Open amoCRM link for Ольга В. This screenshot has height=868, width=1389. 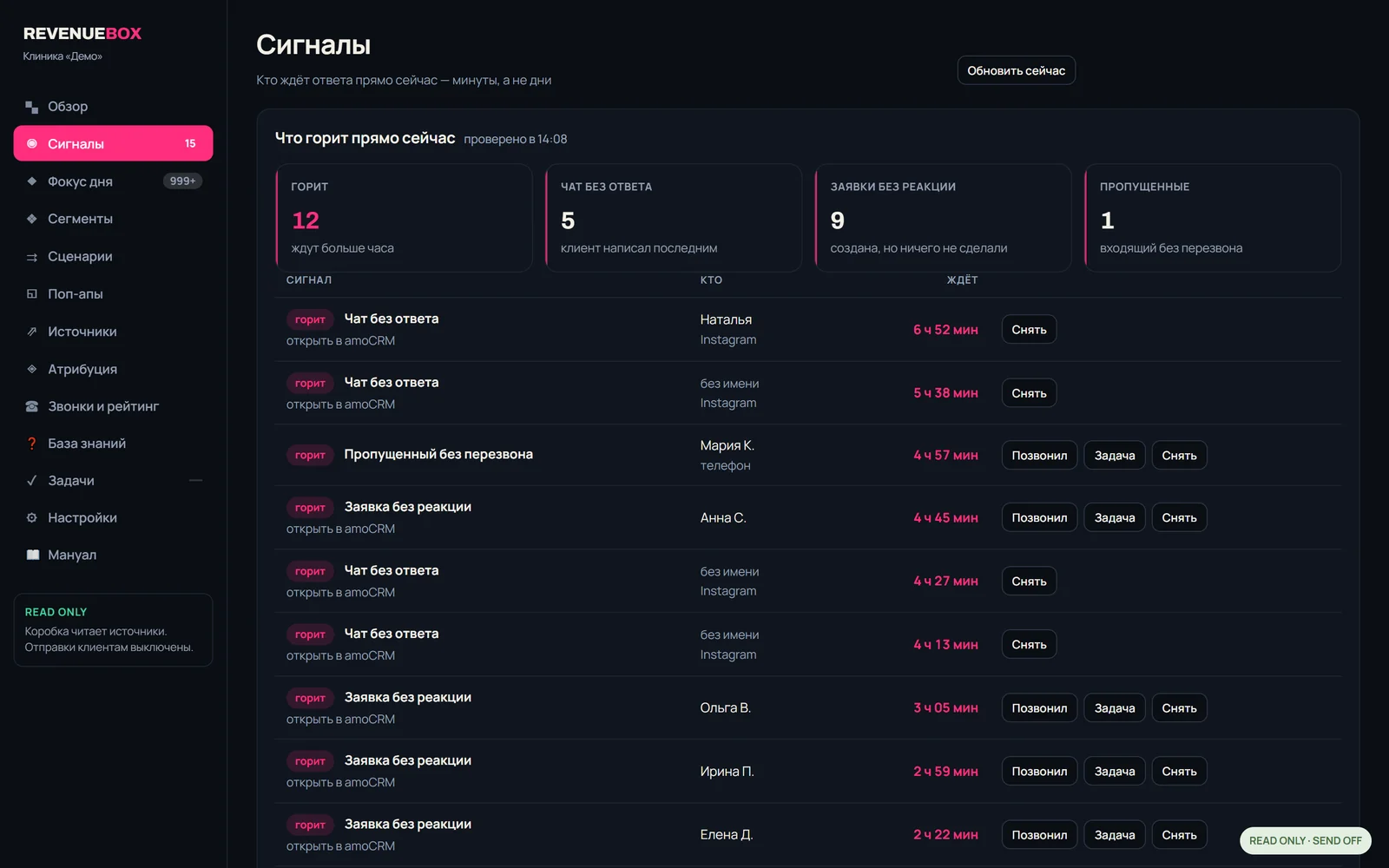[340, 720]
